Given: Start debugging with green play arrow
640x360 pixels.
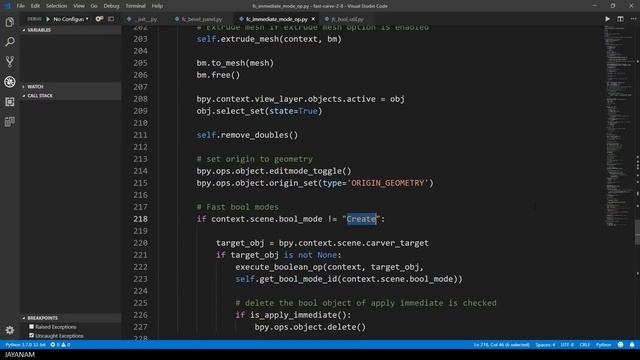Looking at the screenshot, I should tap(48, 19).
